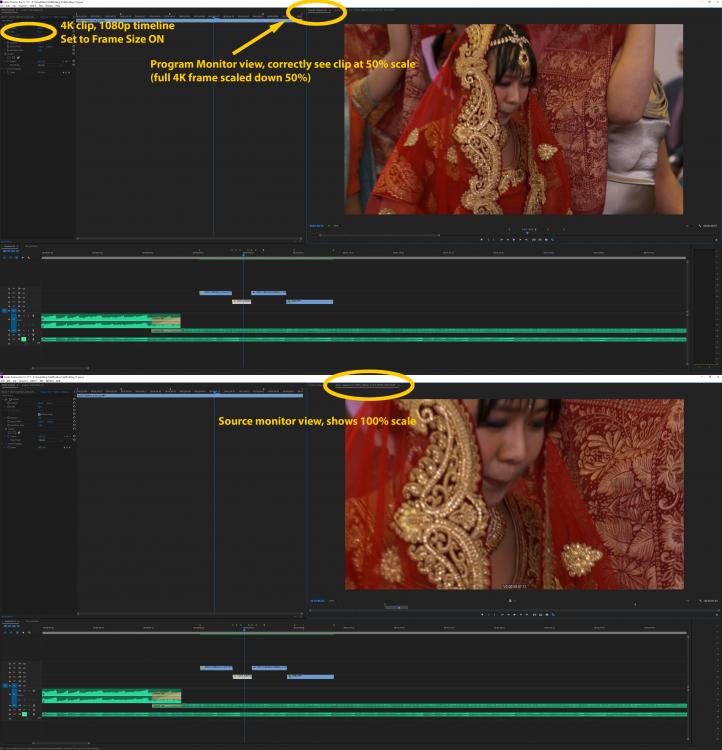Click Add Marker icon in upper timeline panel
Viewport: 722px width, 750px height.
25,258
